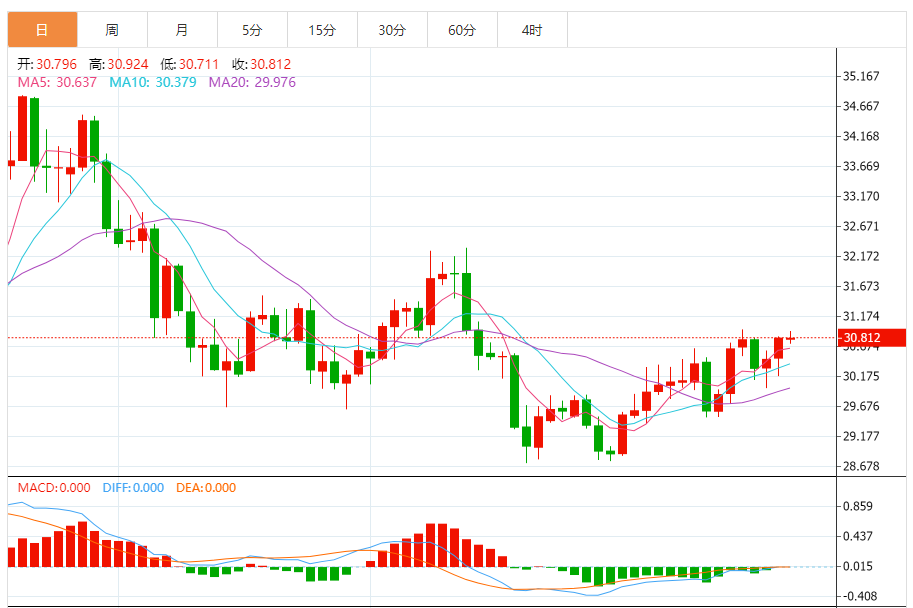913x608 pixels.
Task: Click the 30.175 price axis label
Action: pyautogui.click(x=861, y=376)
